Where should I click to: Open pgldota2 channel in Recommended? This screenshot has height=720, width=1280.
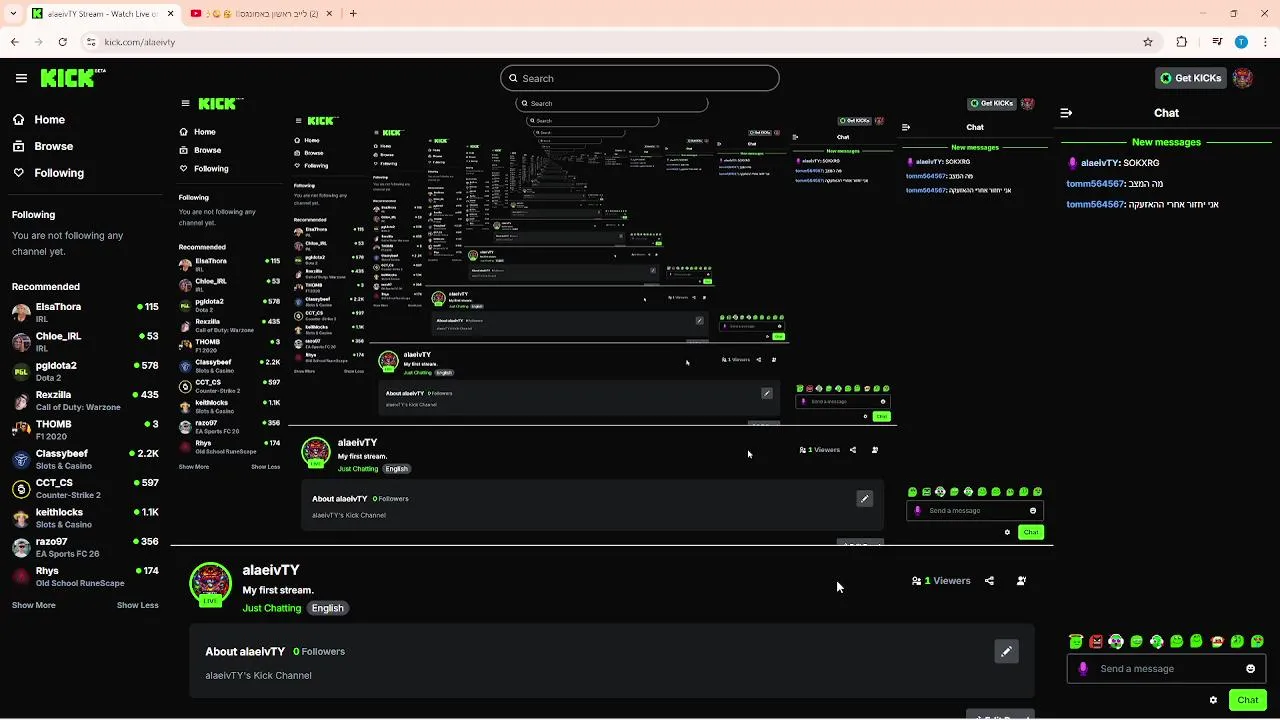(85, 371)
